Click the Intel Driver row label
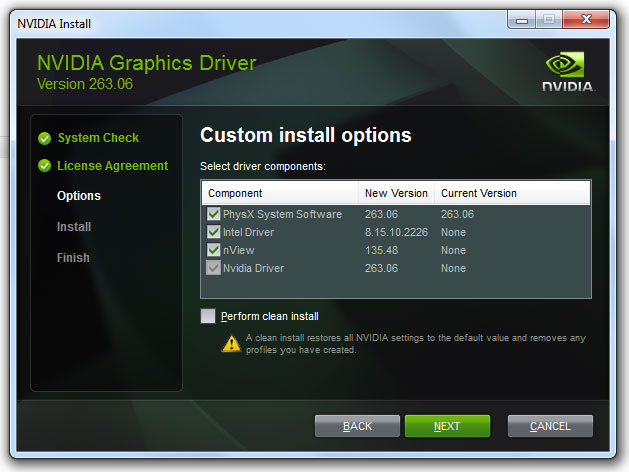Screen dimensions: 629x472 click(248, 232)
